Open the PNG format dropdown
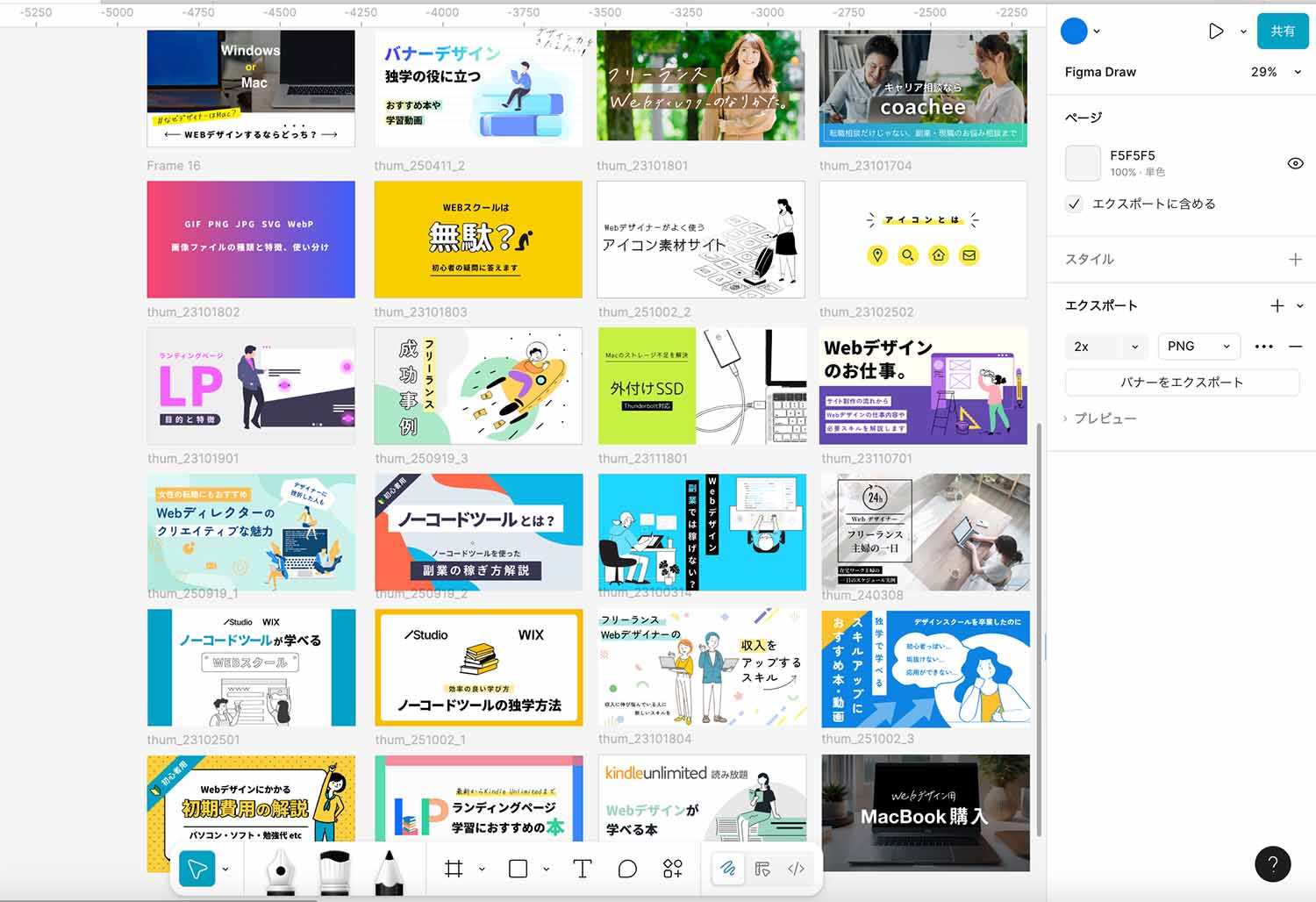Image resolution: width=1316 pixels, height=902 pixels. click(1198, 347)
